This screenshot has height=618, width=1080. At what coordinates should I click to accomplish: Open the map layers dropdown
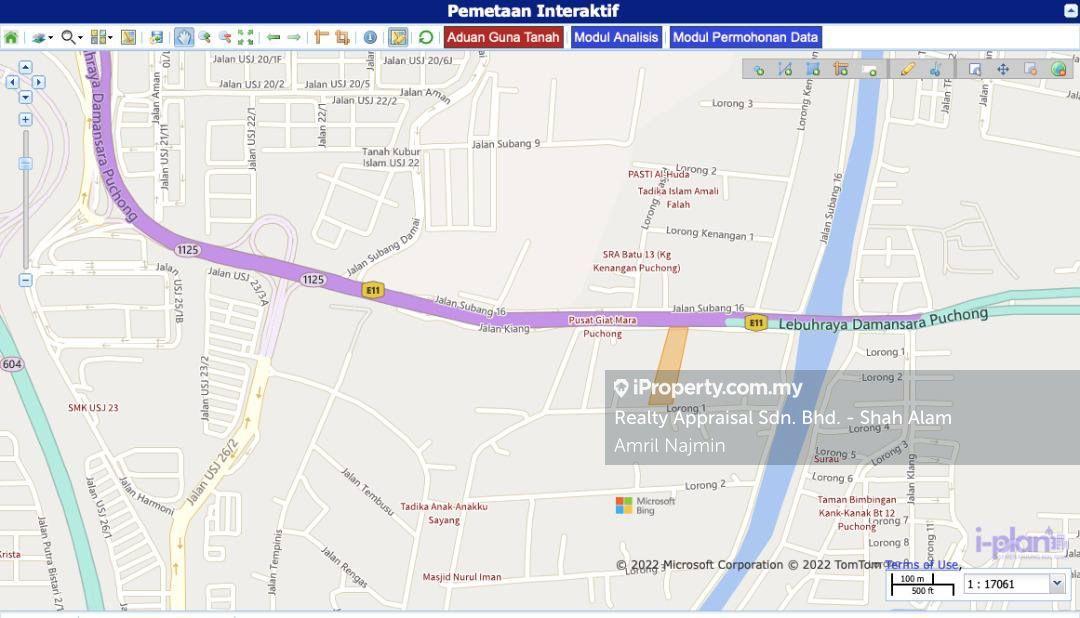click(x=41, y=37)
